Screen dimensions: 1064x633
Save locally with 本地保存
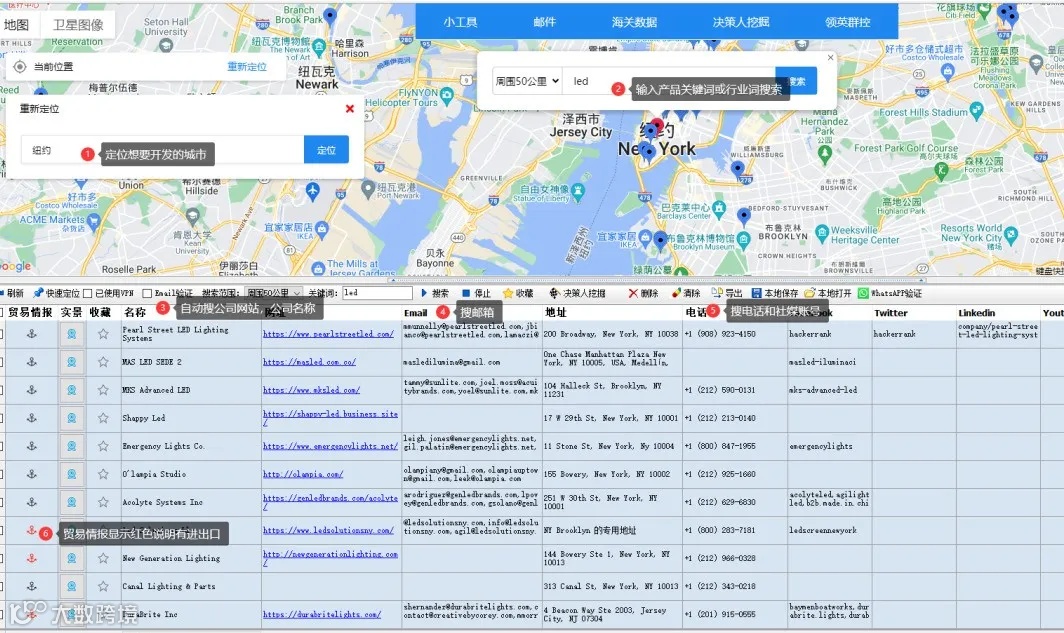tap(774, 293)
